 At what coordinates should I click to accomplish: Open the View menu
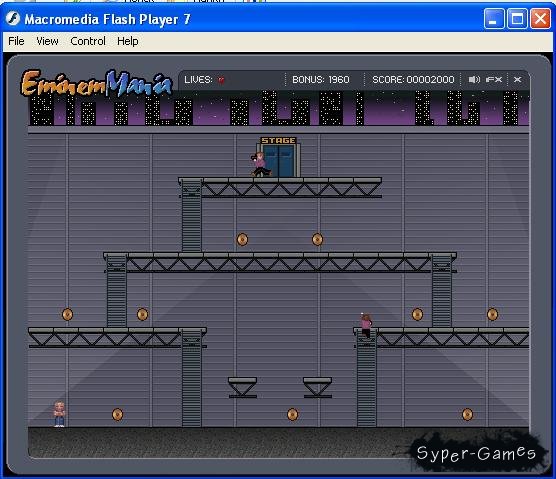47,41
